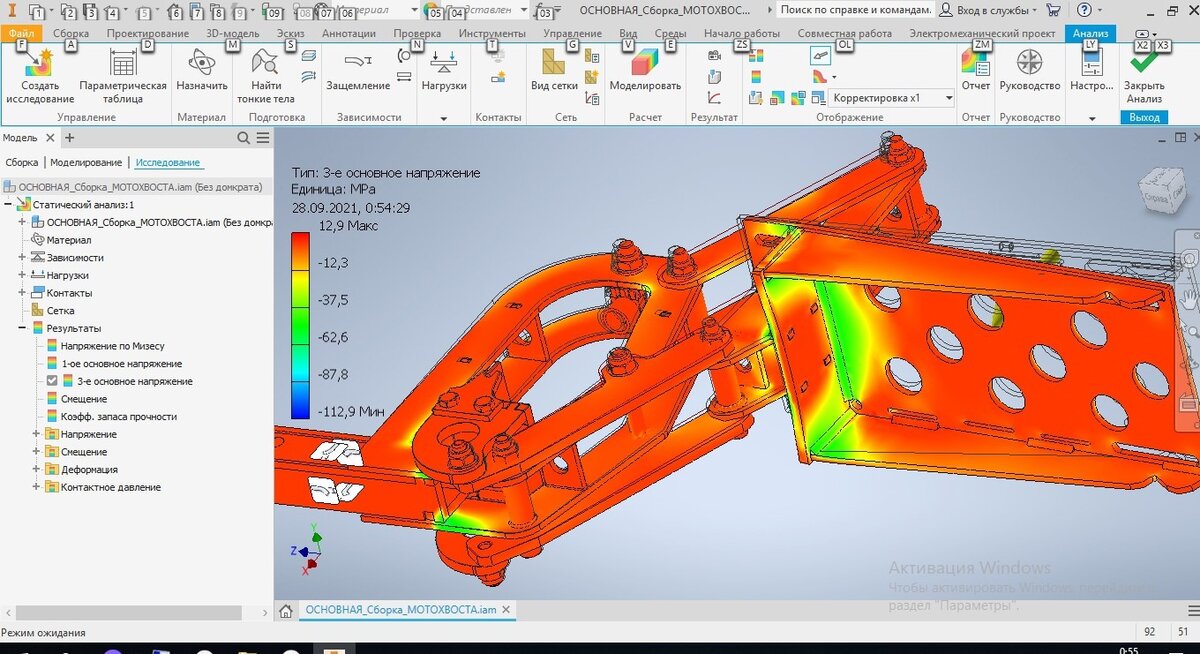This screenshot has height=654, width=1200.
Task: Expand the Контакты tree node
Action: (x=22, y=293)
